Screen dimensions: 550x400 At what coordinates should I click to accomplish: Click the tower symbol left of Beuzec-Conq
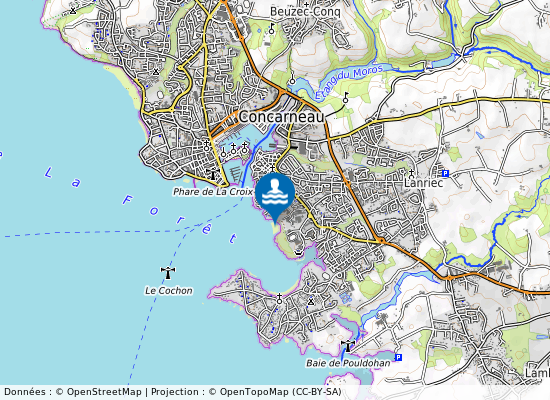271,29
